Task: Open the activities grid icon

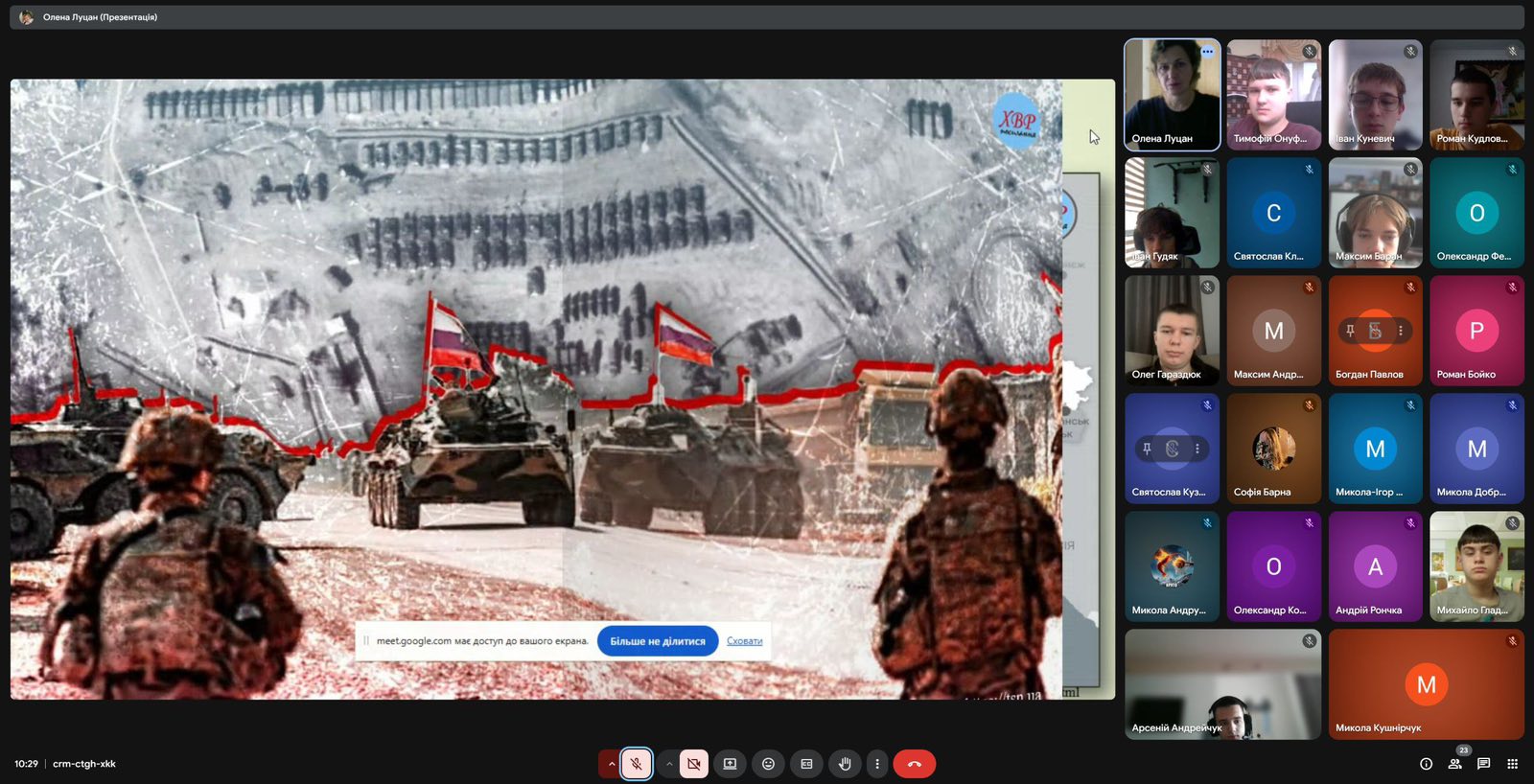Action: tap(1512, 764)
